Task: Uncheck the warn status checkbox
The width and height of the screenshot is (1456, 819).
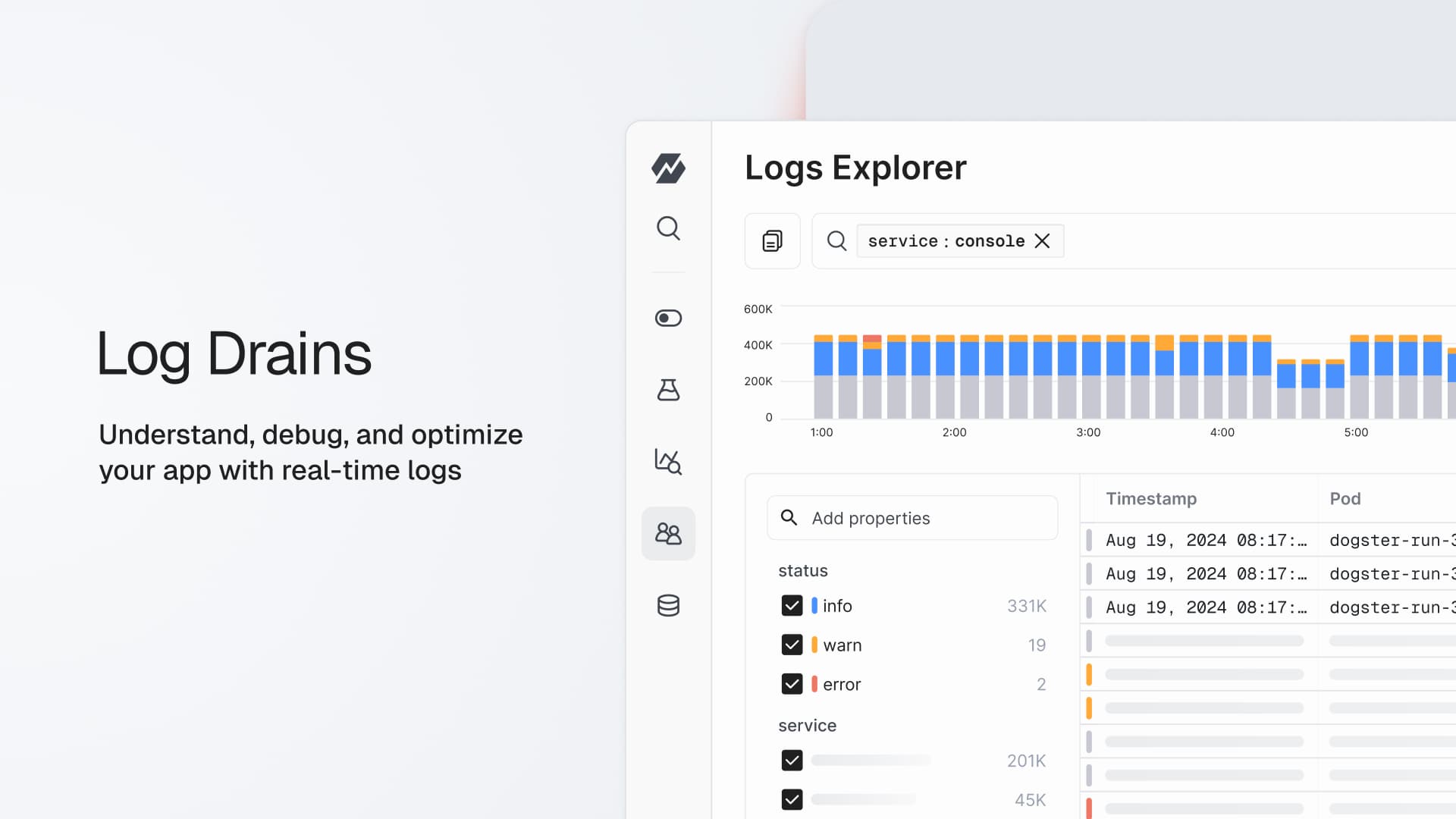Action: point(792,645)
